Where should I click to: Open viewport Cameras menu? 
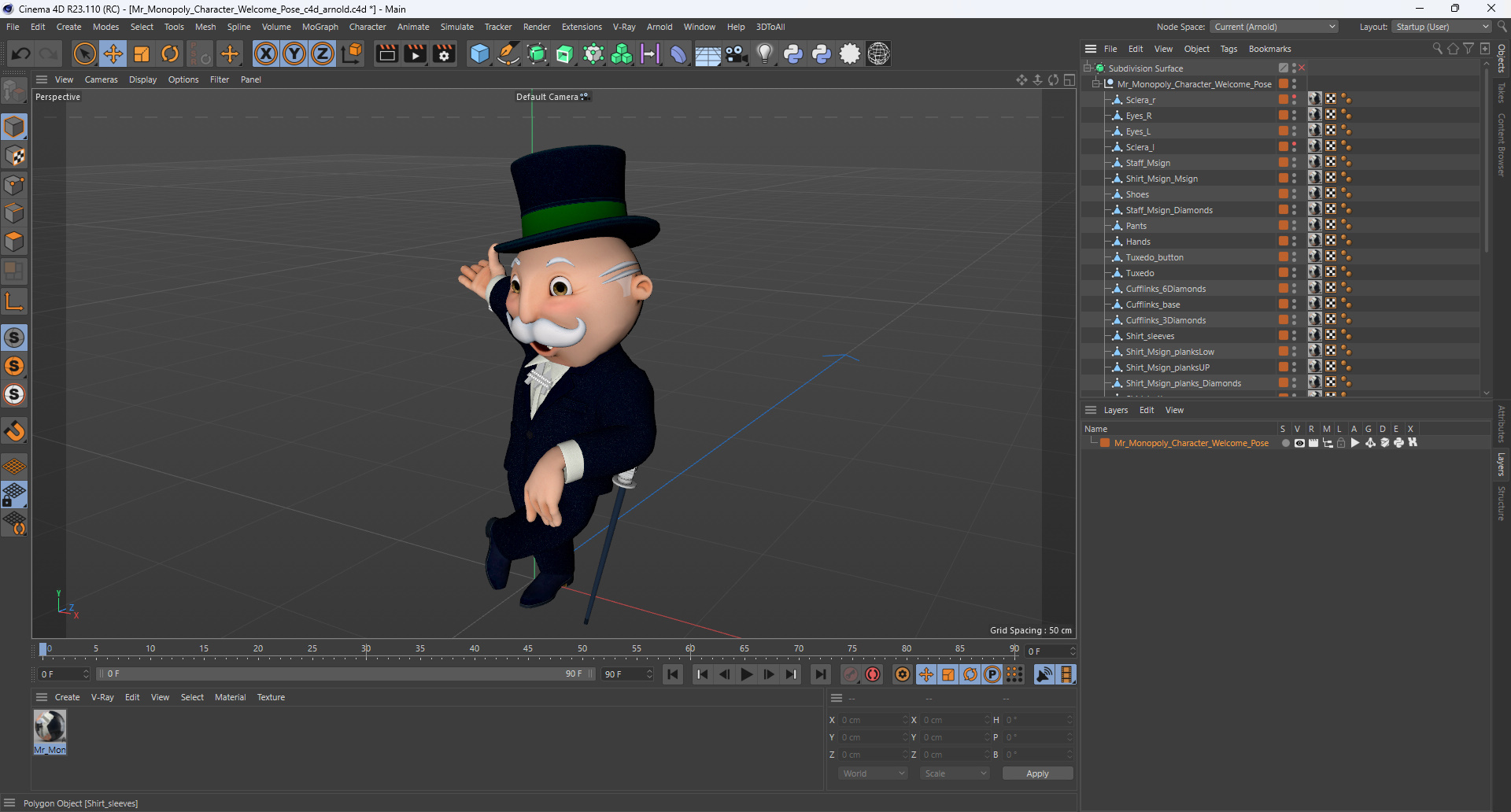click(101, 79)
